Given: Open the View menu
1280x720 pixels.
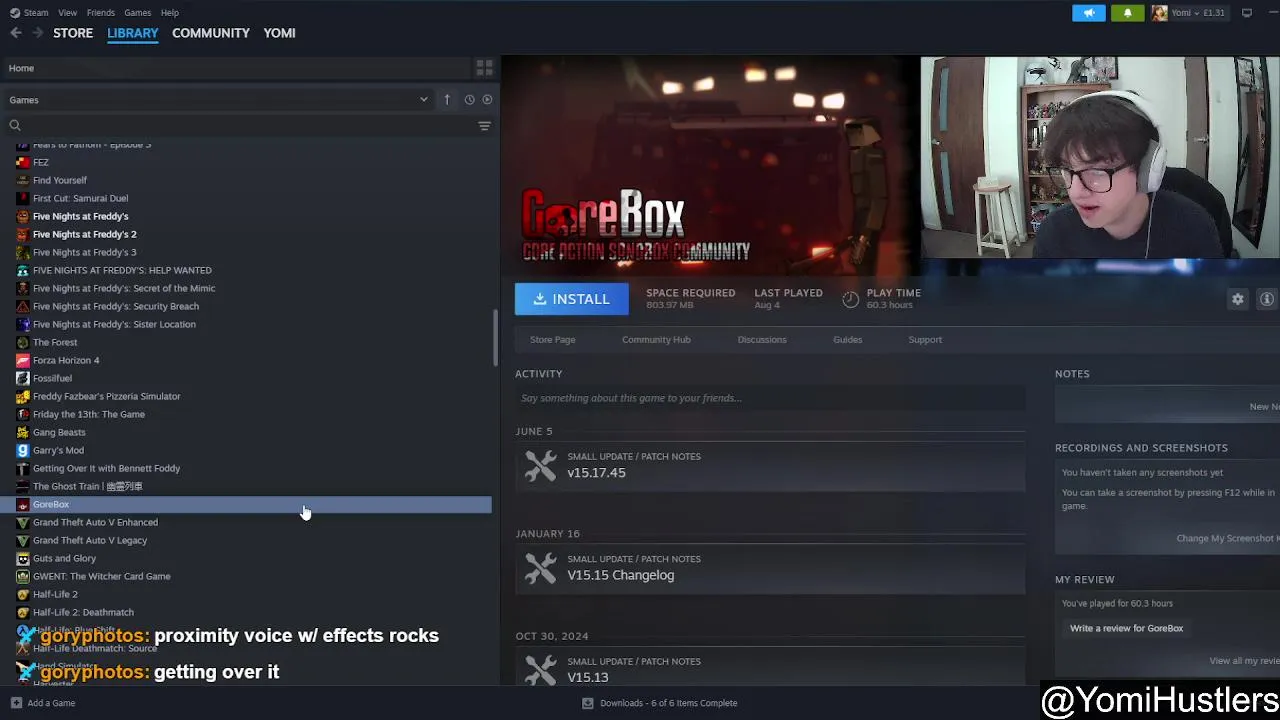Looking at the screenshot, I should tap(68, 13).
